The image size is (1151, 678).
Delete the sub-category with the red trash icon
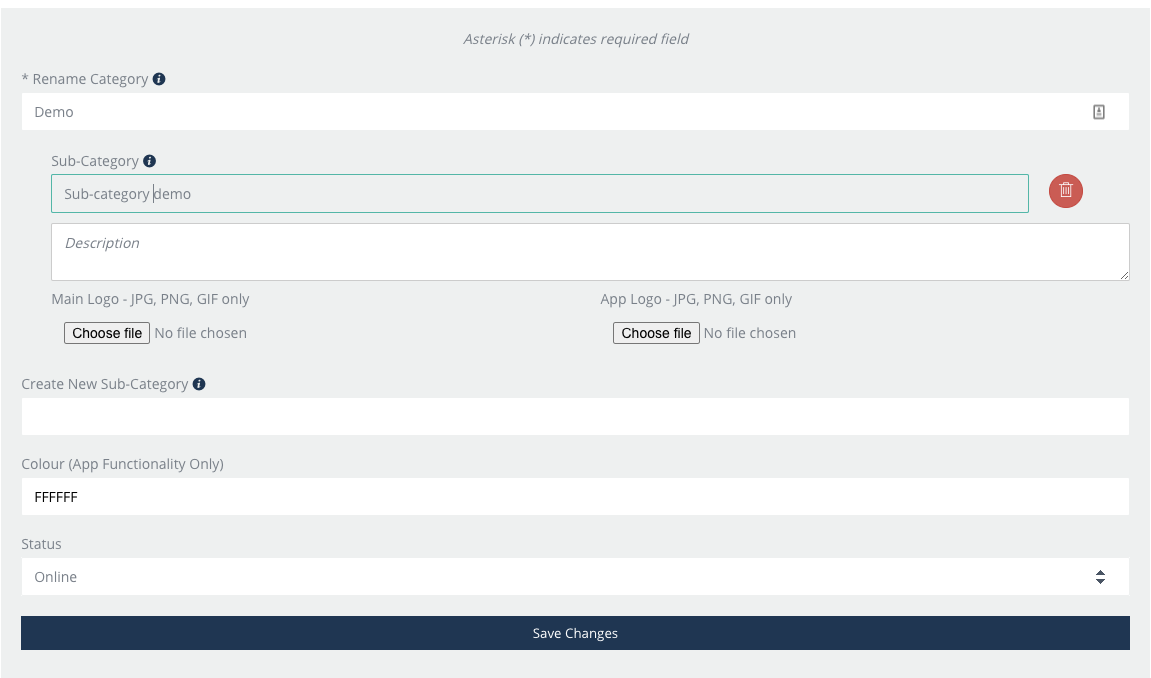click(x=1066, y=190)
